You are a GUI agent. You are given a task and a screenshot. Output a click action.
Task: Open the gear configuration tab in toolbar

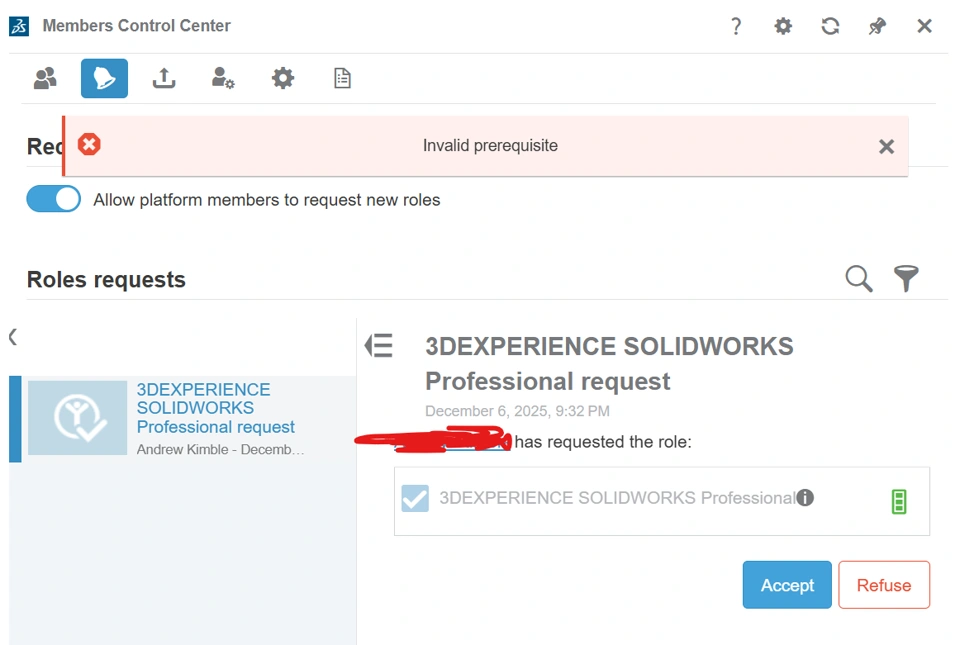coord(283,78)
